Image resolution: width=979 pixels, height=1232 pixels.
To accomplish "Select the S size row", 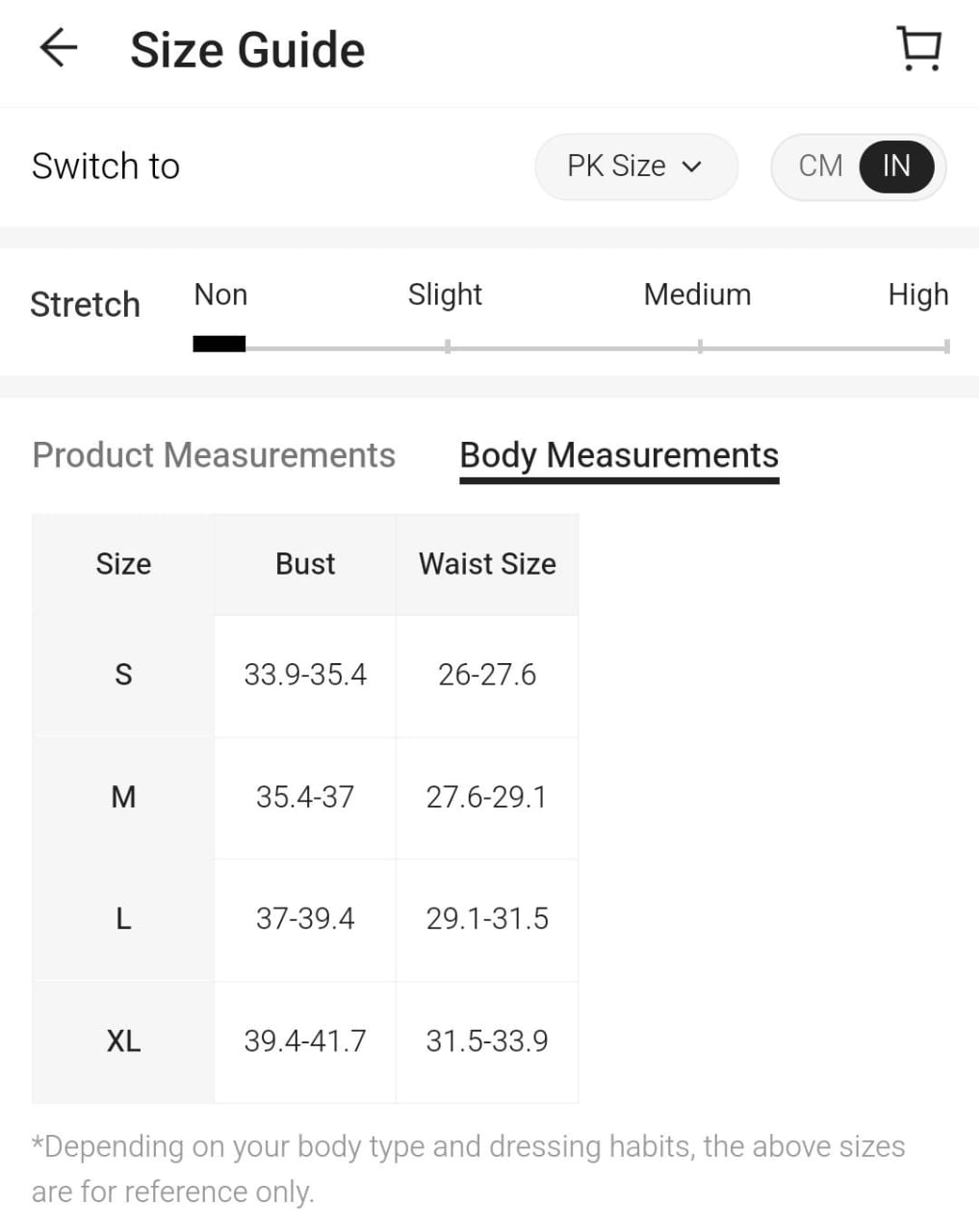I will coord(123,675).
